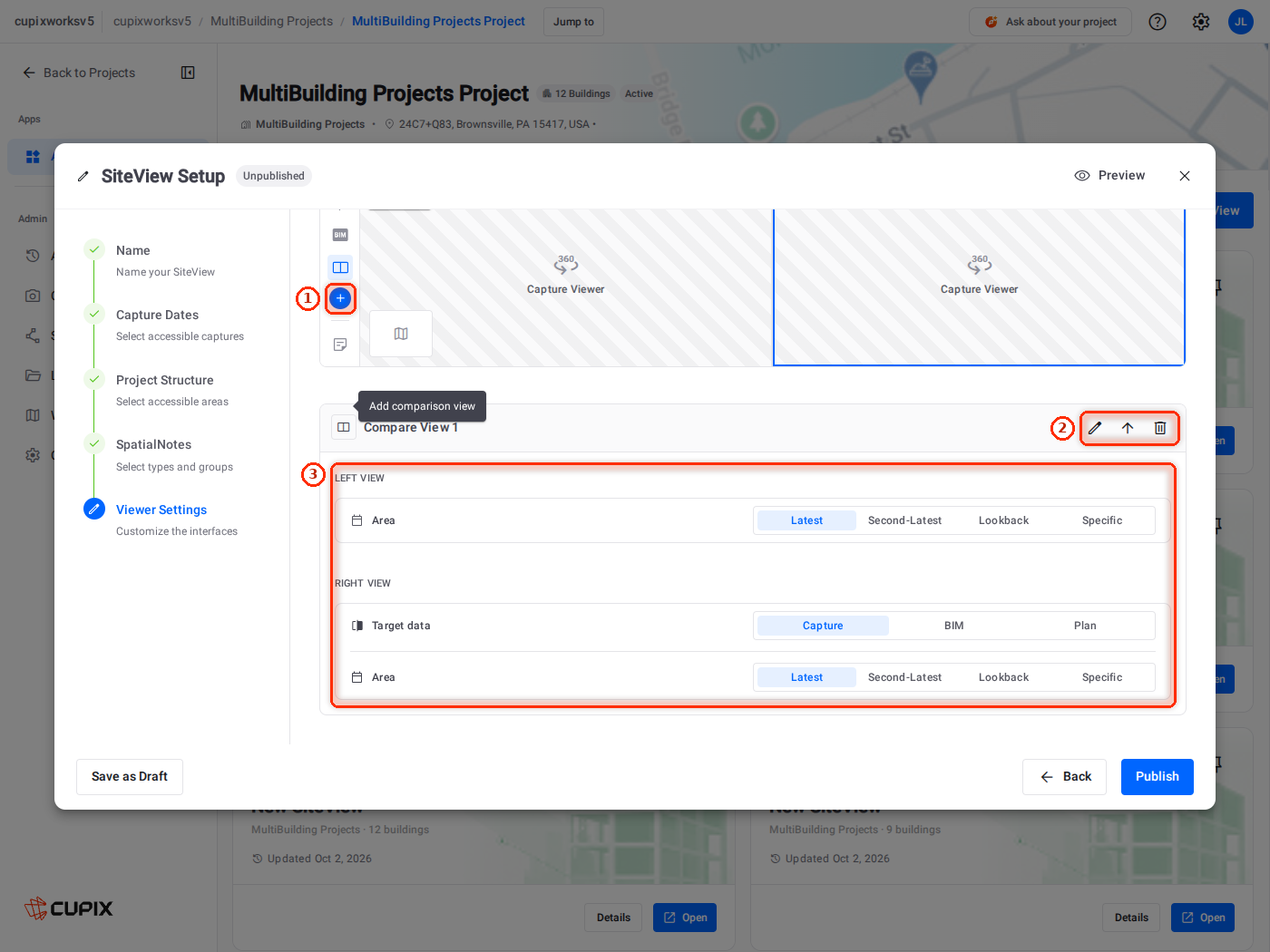
Task: Choose Plan as Right View target data
Action: pyautogui.click(x=1085, y=626)
